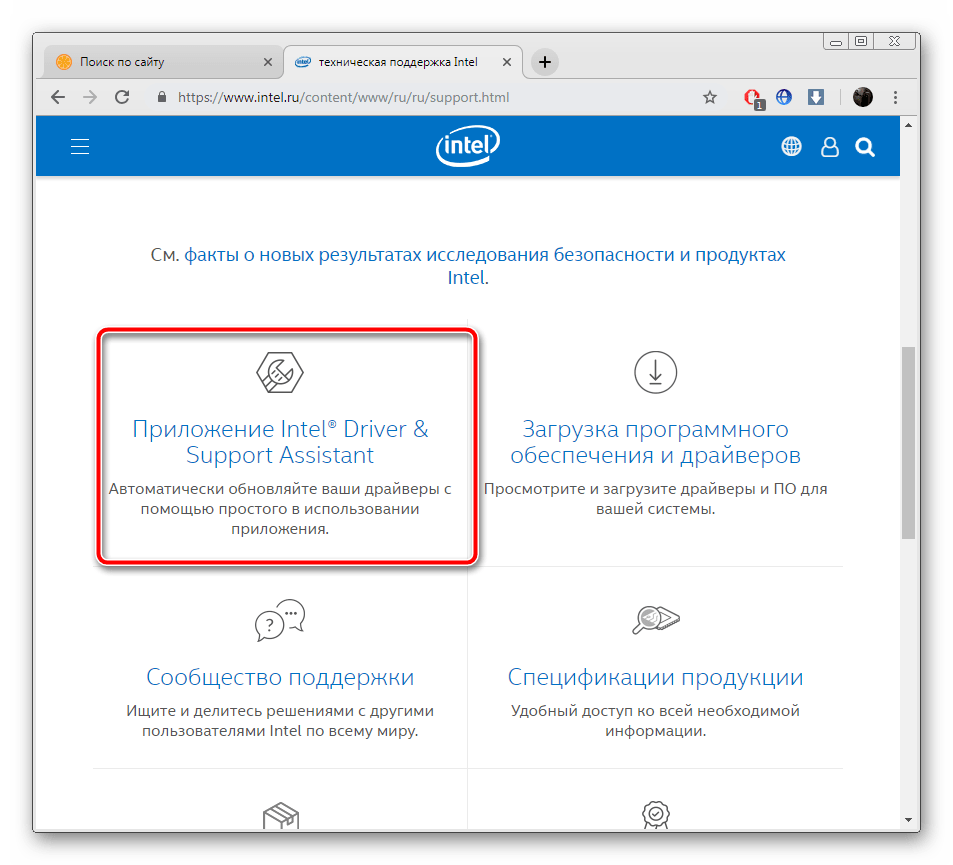Open the Intel site search magnifier
Viewport: 953px width, 865px height.
click(865, 148)
